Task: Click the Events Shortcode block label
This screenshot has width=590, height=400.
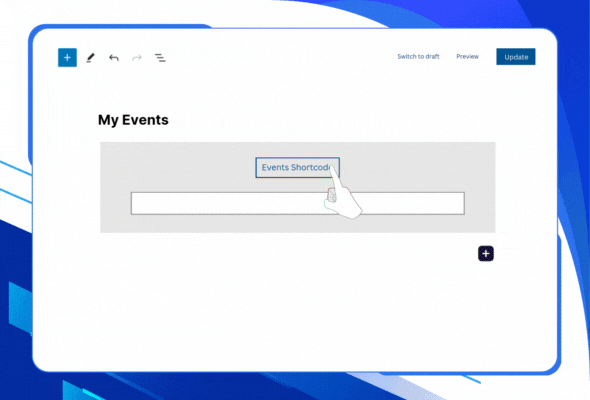Action: (x=298, y=167)
